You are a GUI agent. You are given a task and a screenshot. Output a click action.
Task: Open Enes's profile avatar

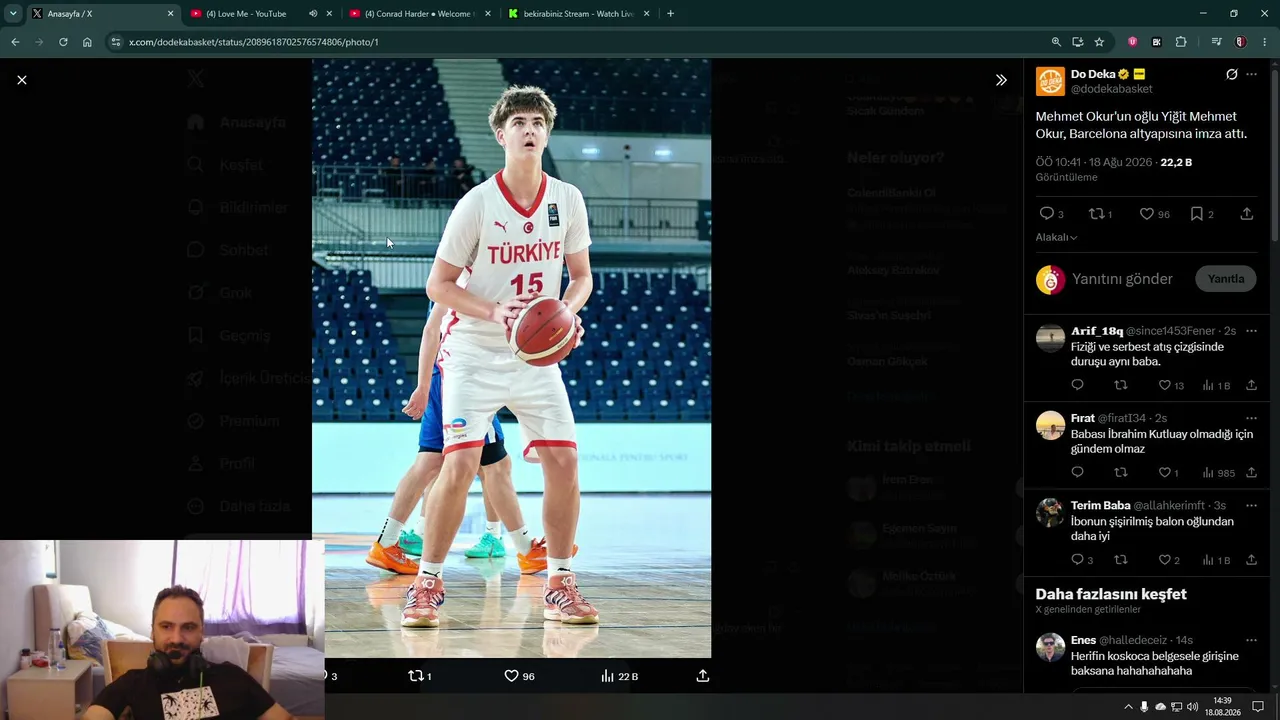[x=1050, y=647]
